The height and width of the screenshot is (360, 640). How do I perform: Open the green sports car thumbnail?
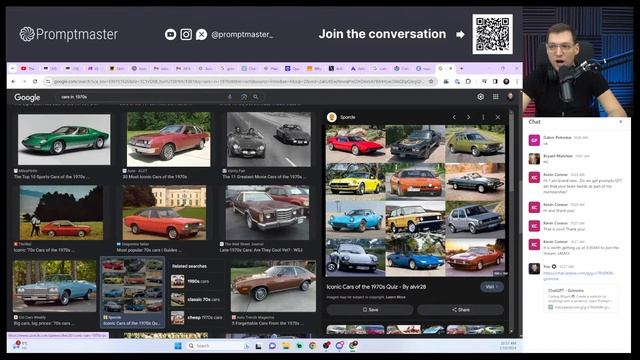(x=64, y=140)
